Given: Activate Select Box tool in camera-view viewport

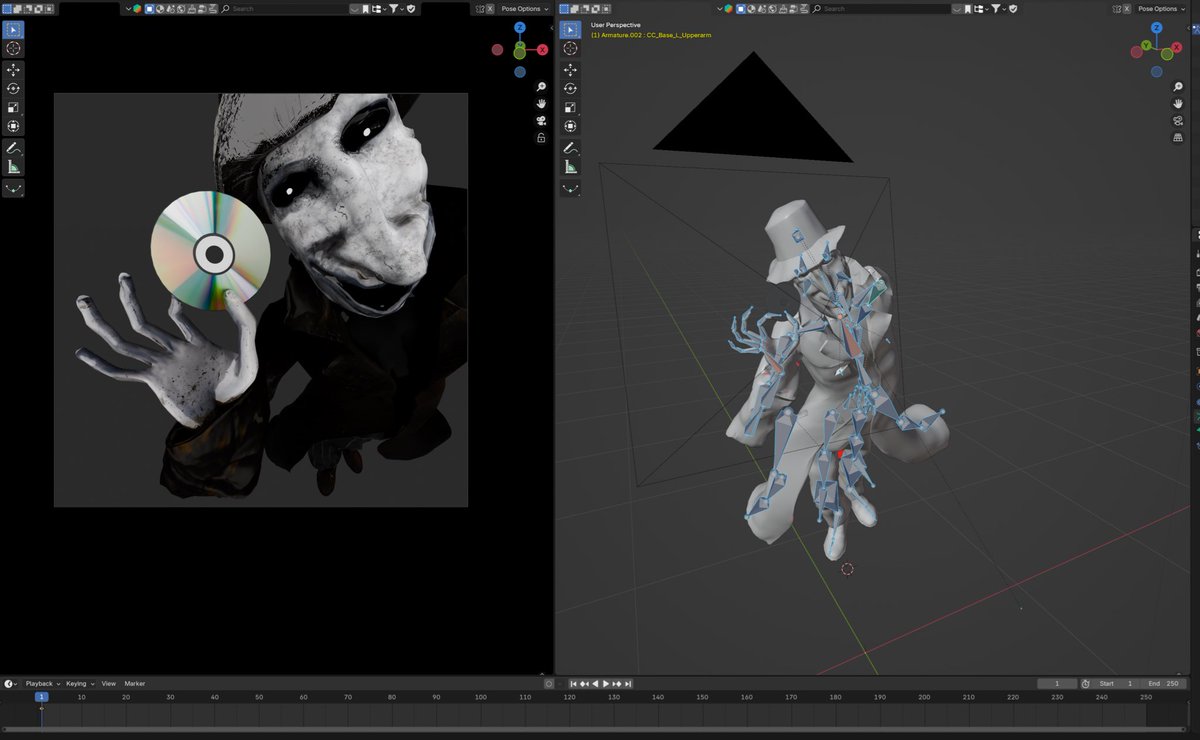Looking at the screenshot, I should [14, 29].
